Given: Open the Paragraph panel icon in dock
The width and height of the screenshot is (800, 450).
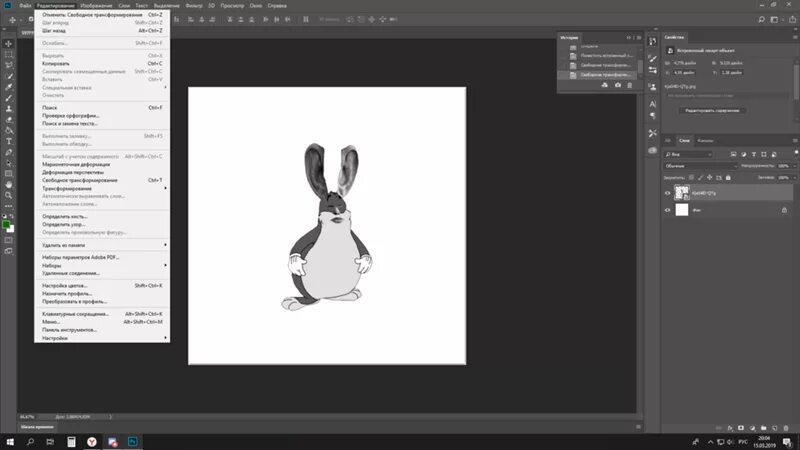Looking at the screenshot, I should pyautogui.click(x=653, y=116).
